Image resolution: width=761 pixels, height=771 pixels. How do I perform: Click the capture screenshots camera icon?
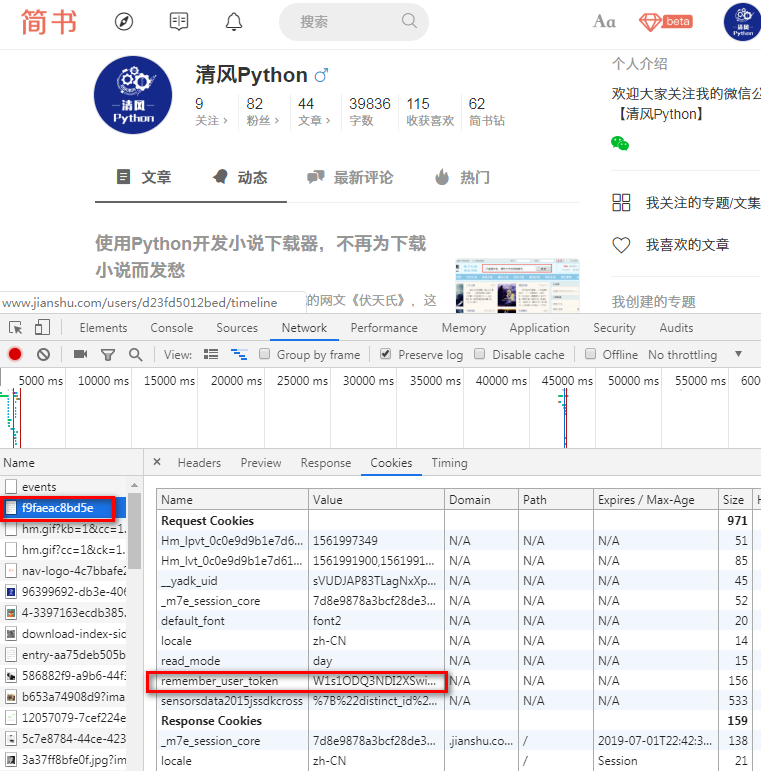81,354
